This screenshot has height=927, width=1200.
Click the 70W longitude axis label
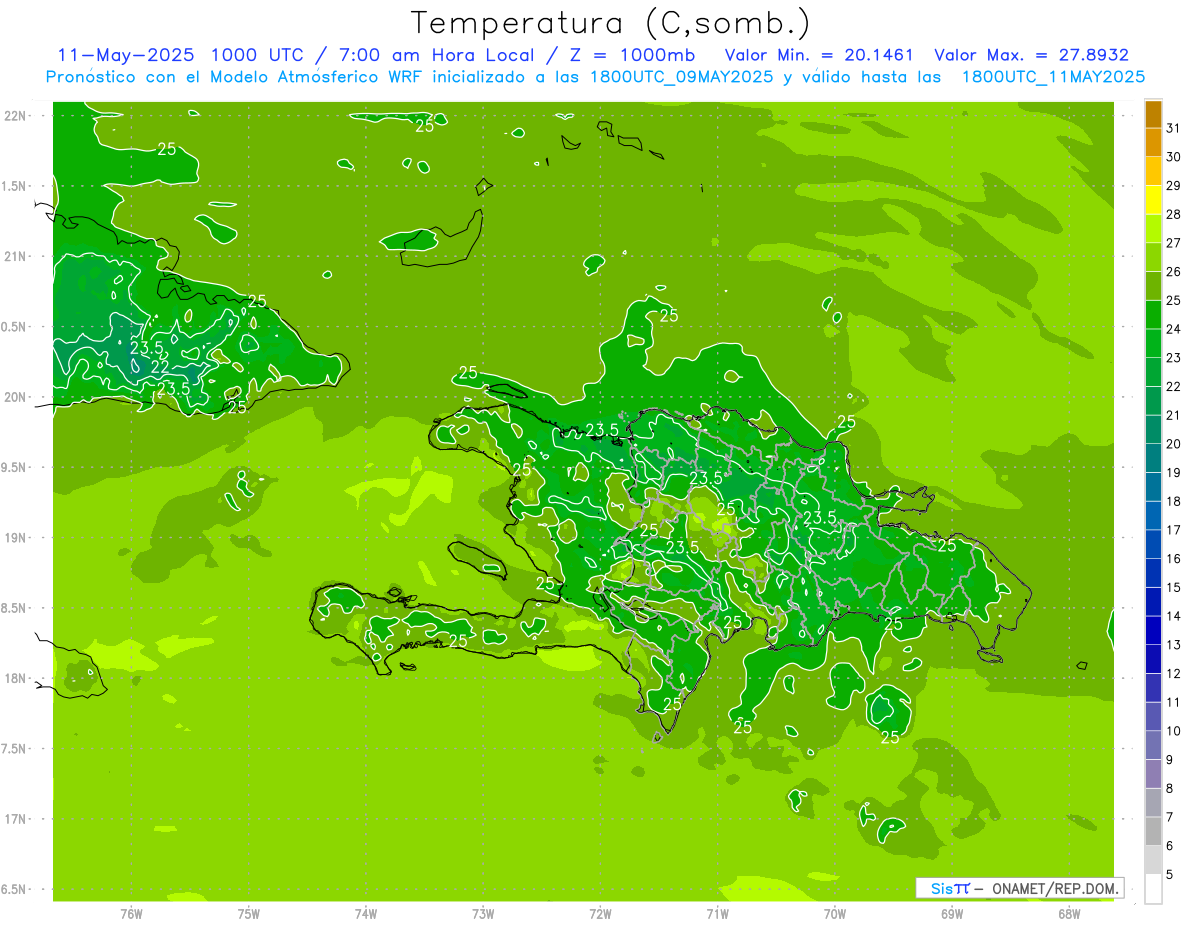pyautogui.click(x=835, y=914)
